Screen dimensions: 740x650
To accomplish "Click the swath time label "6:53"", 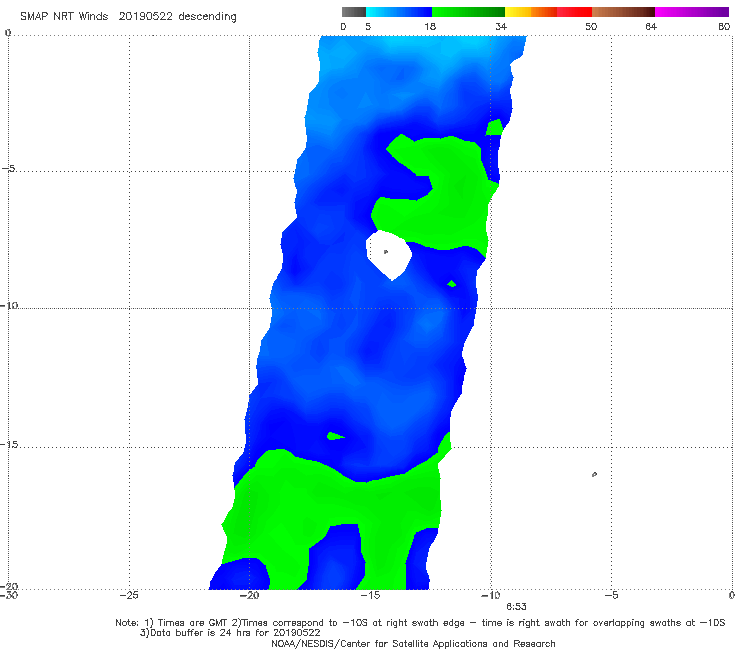I will pos(516,607).
